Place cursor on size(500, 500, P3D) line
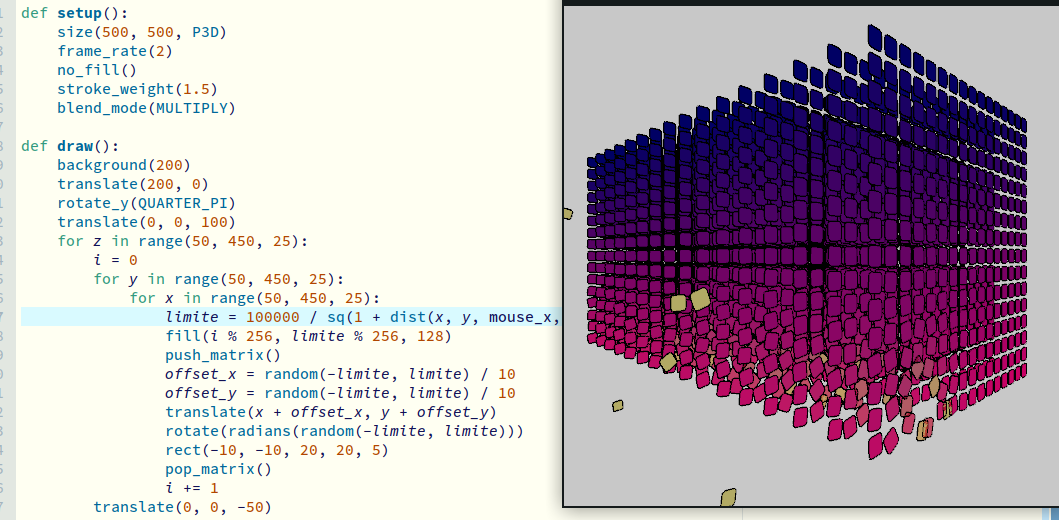 (141, 32)
